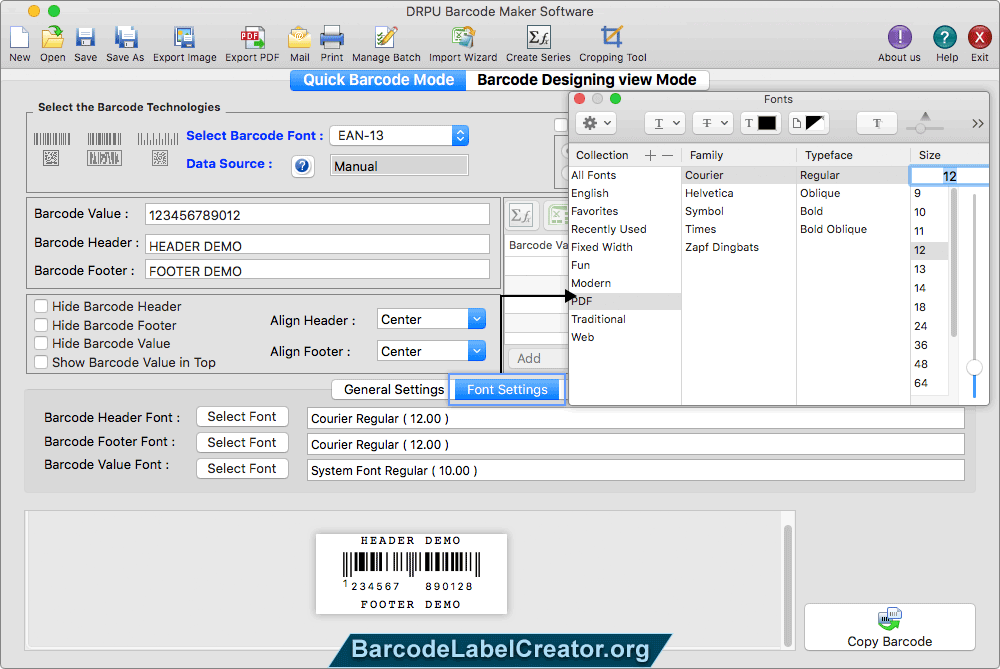The width and height of the screenshot is (1000, 669).
Task: Add a font collection with plus
Action: (650, 155)
